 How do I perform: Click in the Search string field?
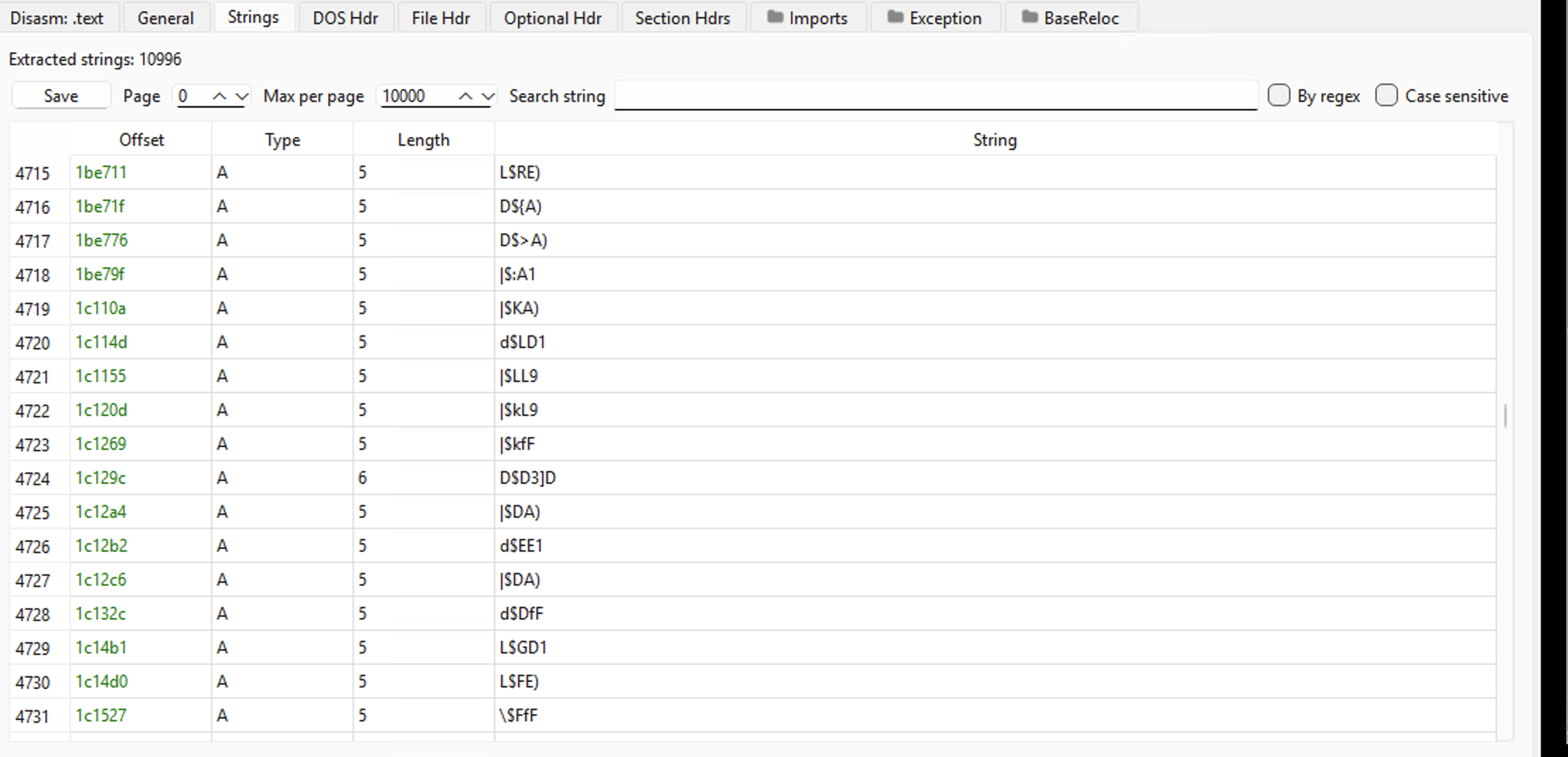pos(935,96)
